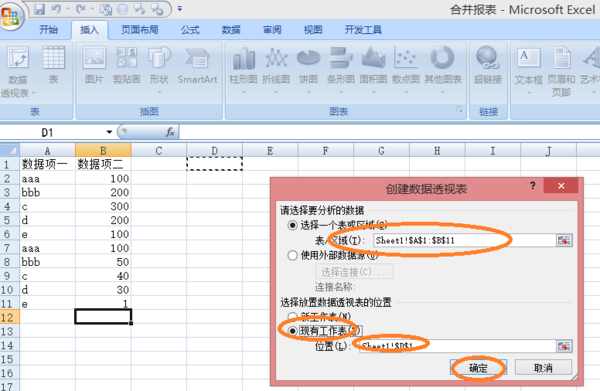Cancel the dialog with 取消 button
Screen dimensions: 600x391
click(543, 368)
